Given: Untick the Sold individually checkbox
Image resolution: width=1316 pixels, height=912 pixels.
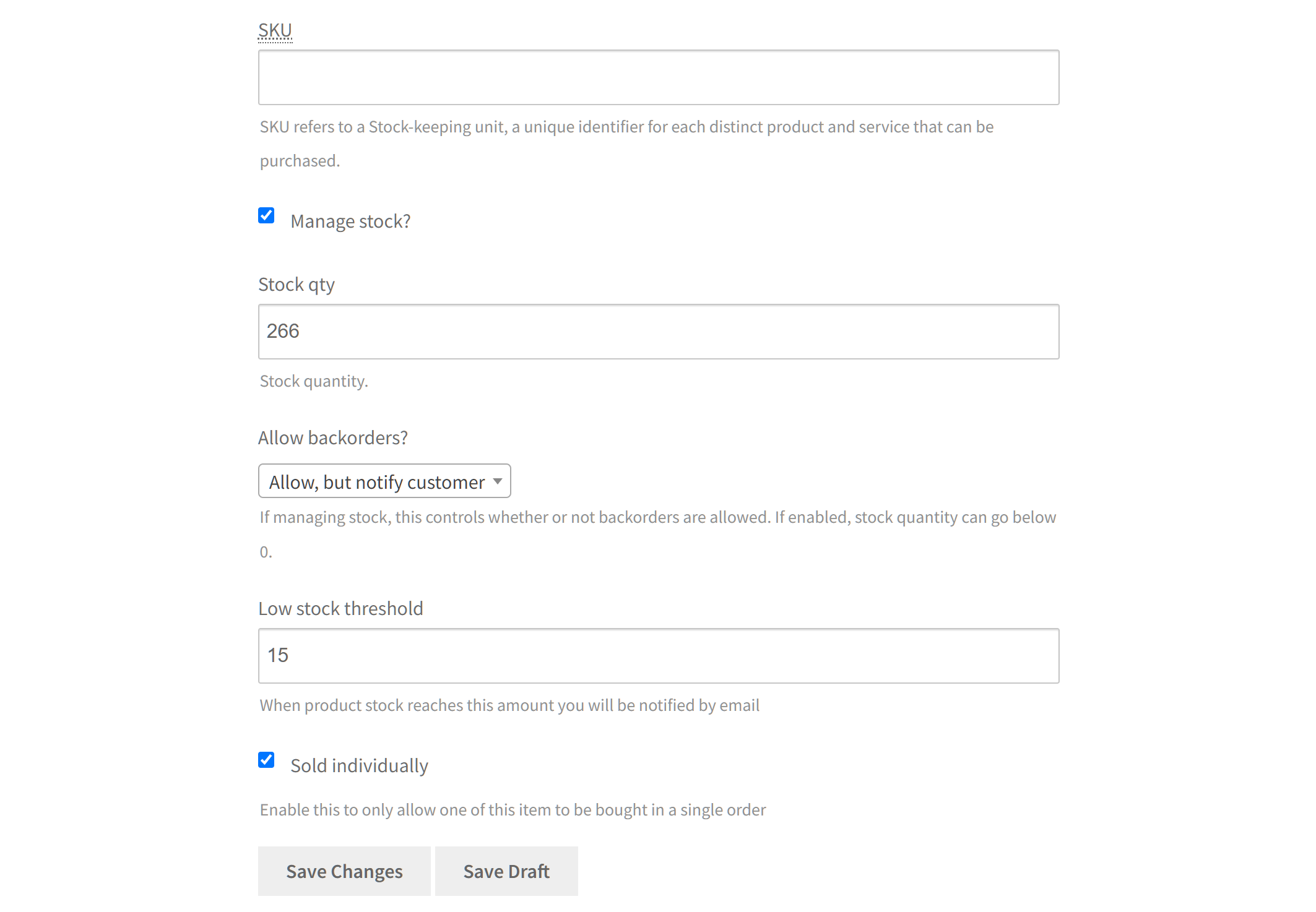Looking at the screenshot, I should 266,760.
